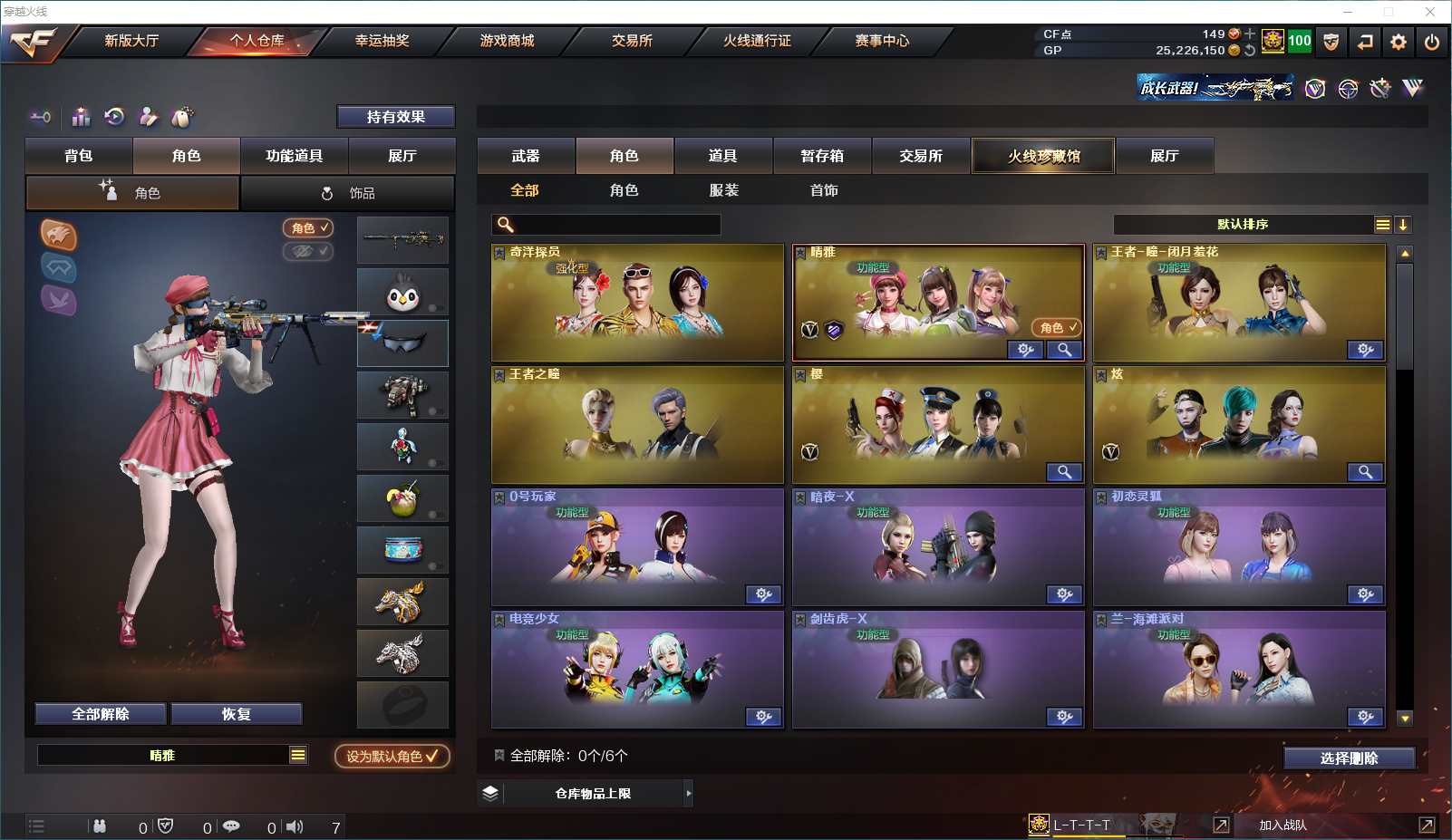Click the item list vertical scrollbar
This screenshot has width=1452, height=840.
(x=1405, y=487)
